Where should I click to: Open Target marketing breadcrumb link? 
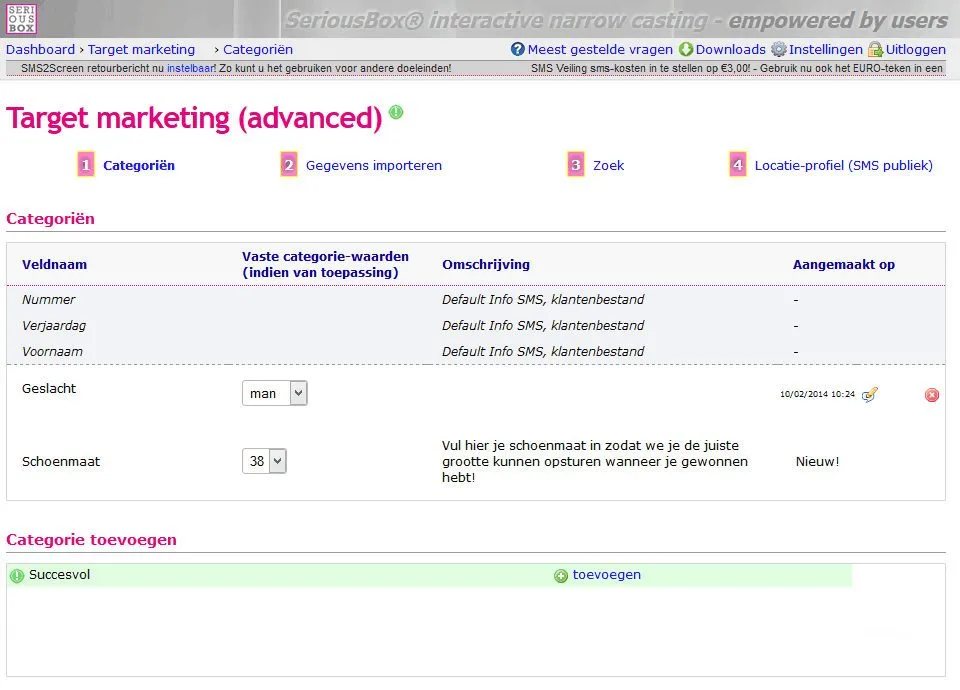(141, 50)
